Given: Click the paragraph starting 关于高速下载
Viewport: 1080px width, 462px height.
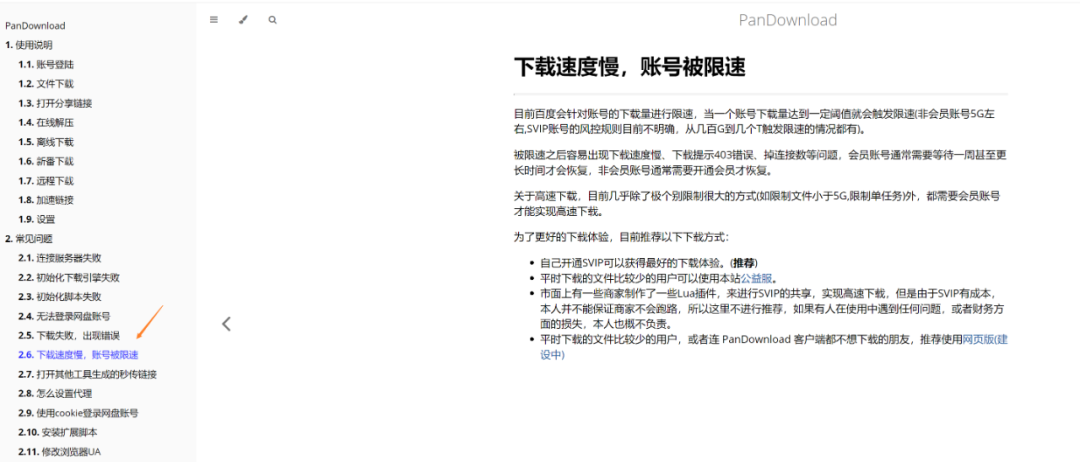Looking at the screenshot, I should 758,203.
